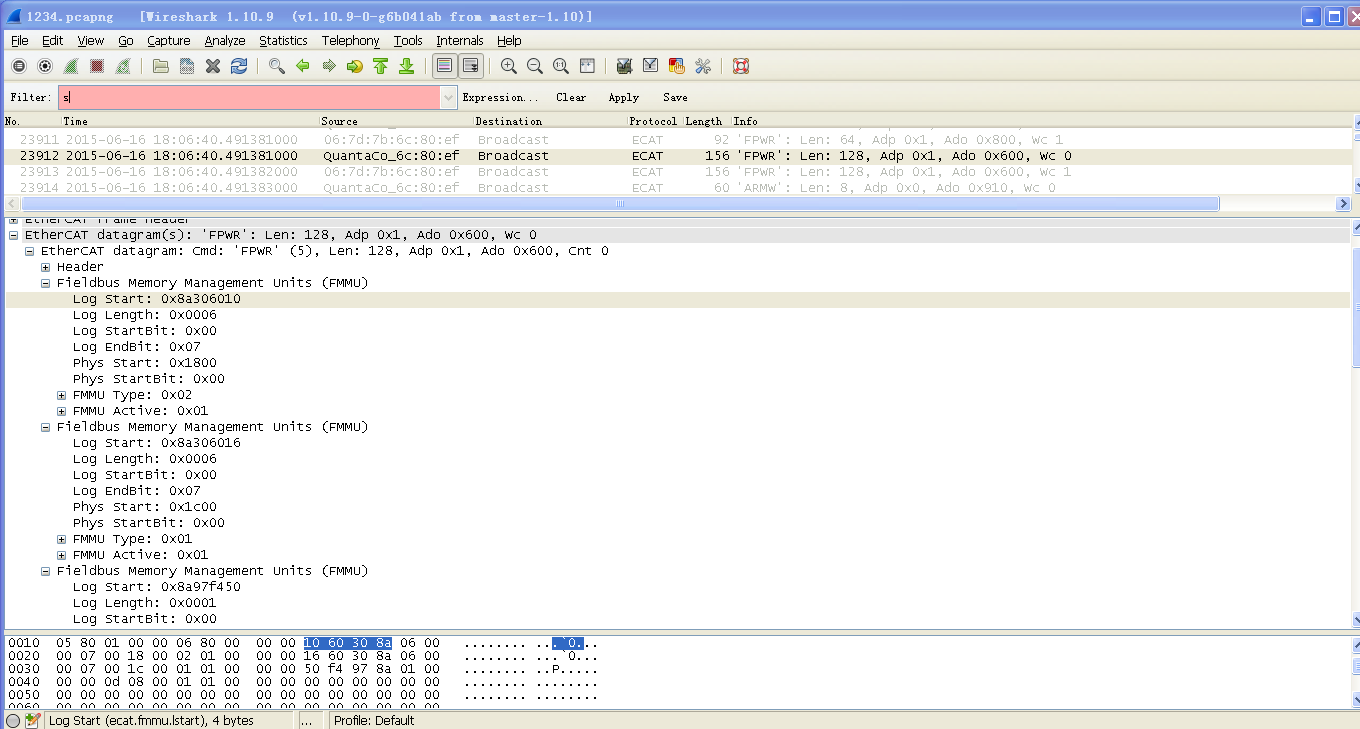Collapse the FMMU node above Log Start 0x8a306010
Screen dimensions: 1360x729
point(46,283)
